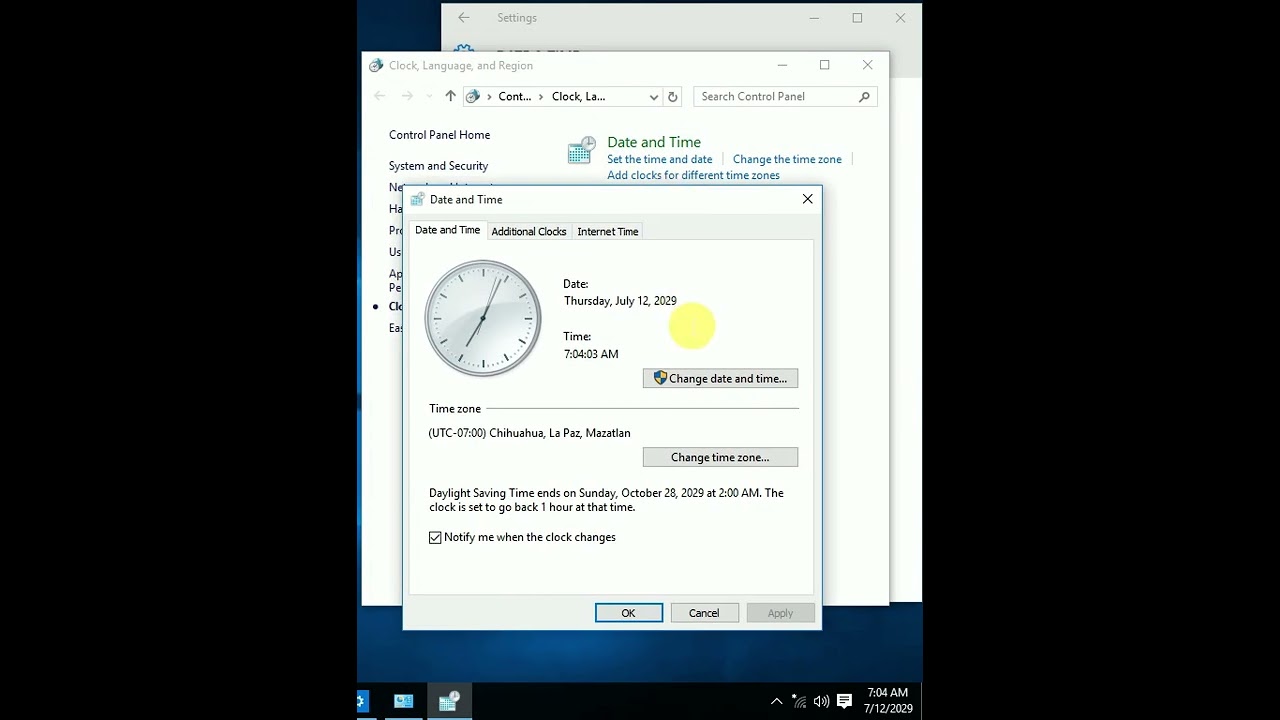This screenshot has width=1280, height=720.
Task: Click the Settings window back arrow
Action: 463,18
